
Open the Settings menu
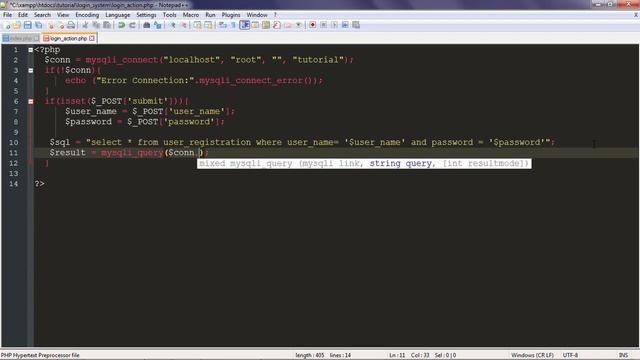point(146,15)
